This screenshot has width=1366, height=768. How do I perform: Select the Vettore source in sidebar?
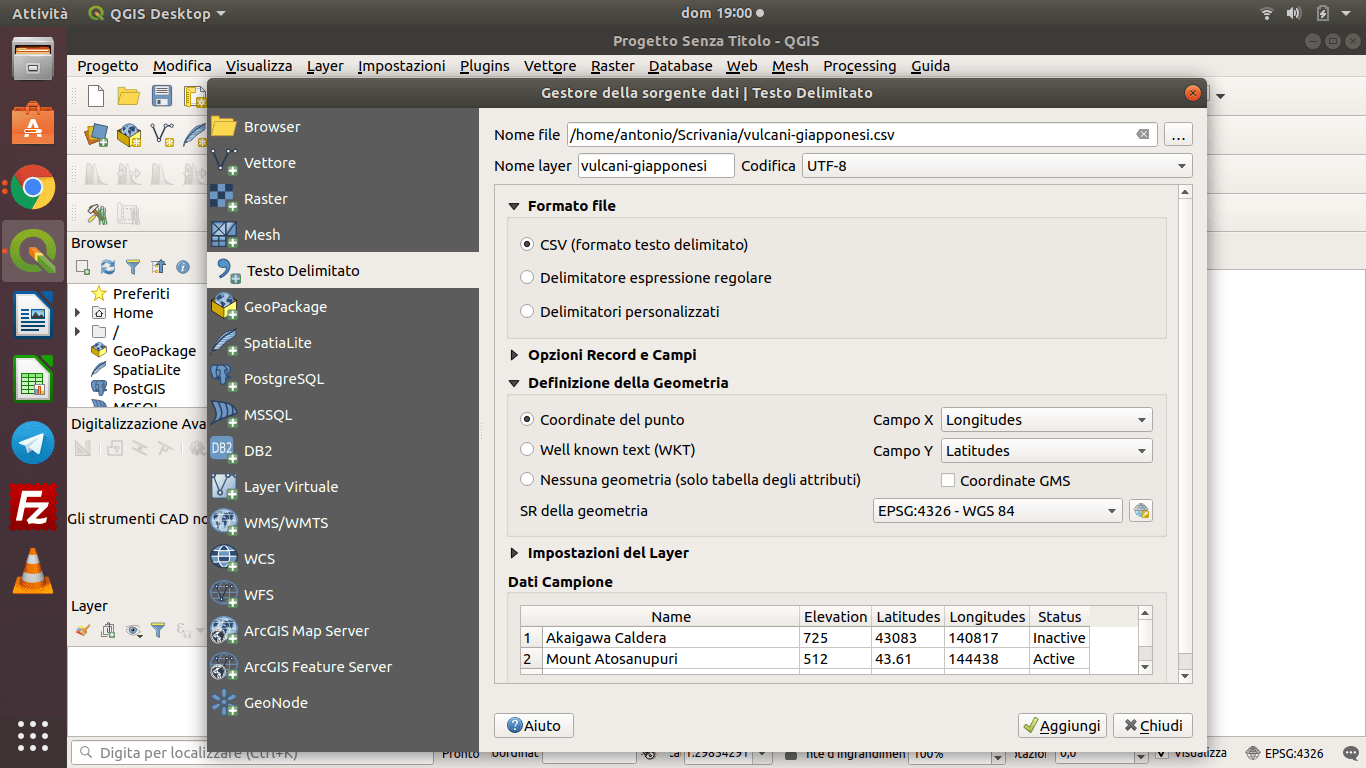click(343, 163)
